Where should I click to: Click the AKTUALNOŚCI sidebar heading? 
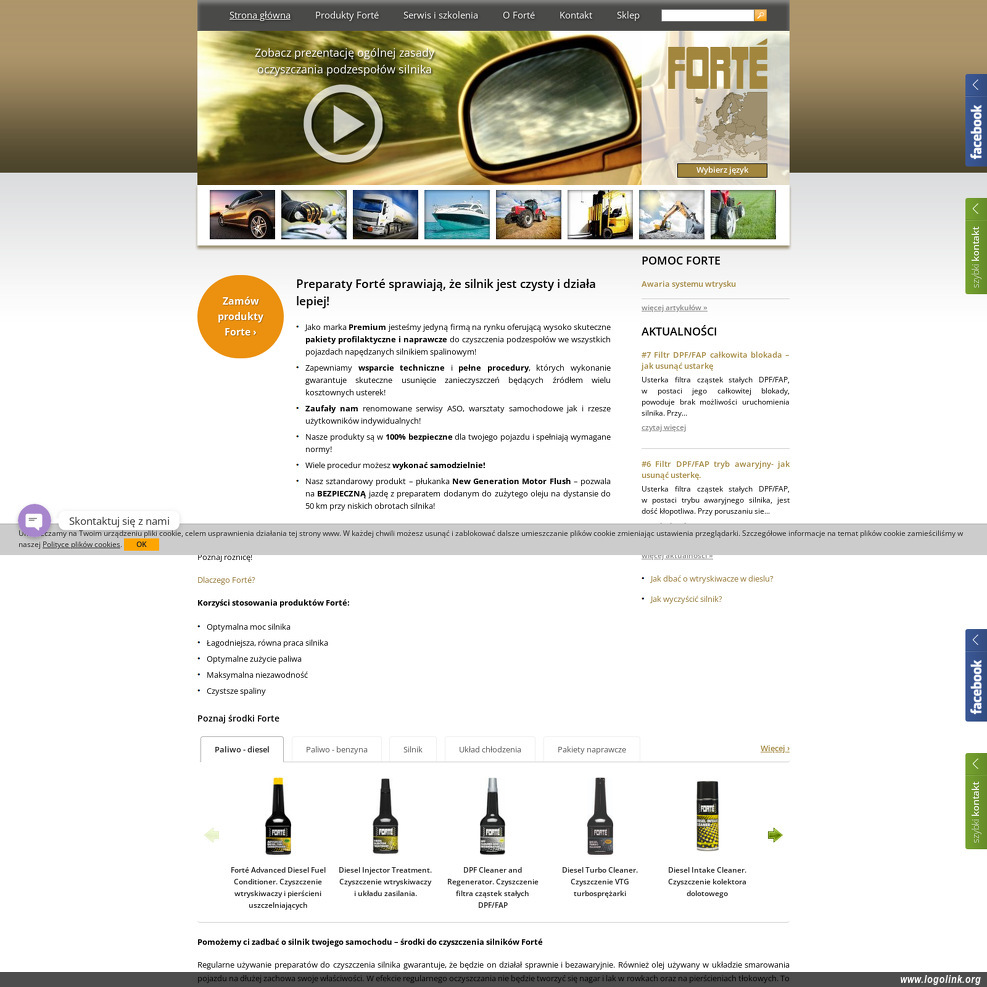point(679,332)
